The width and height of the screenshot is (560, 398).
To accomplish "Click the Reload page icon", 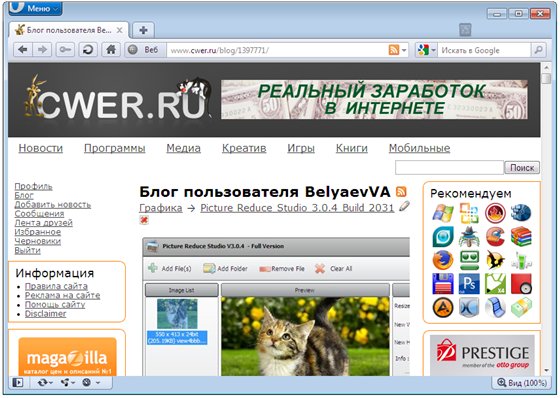I will [x=88, y=50].
